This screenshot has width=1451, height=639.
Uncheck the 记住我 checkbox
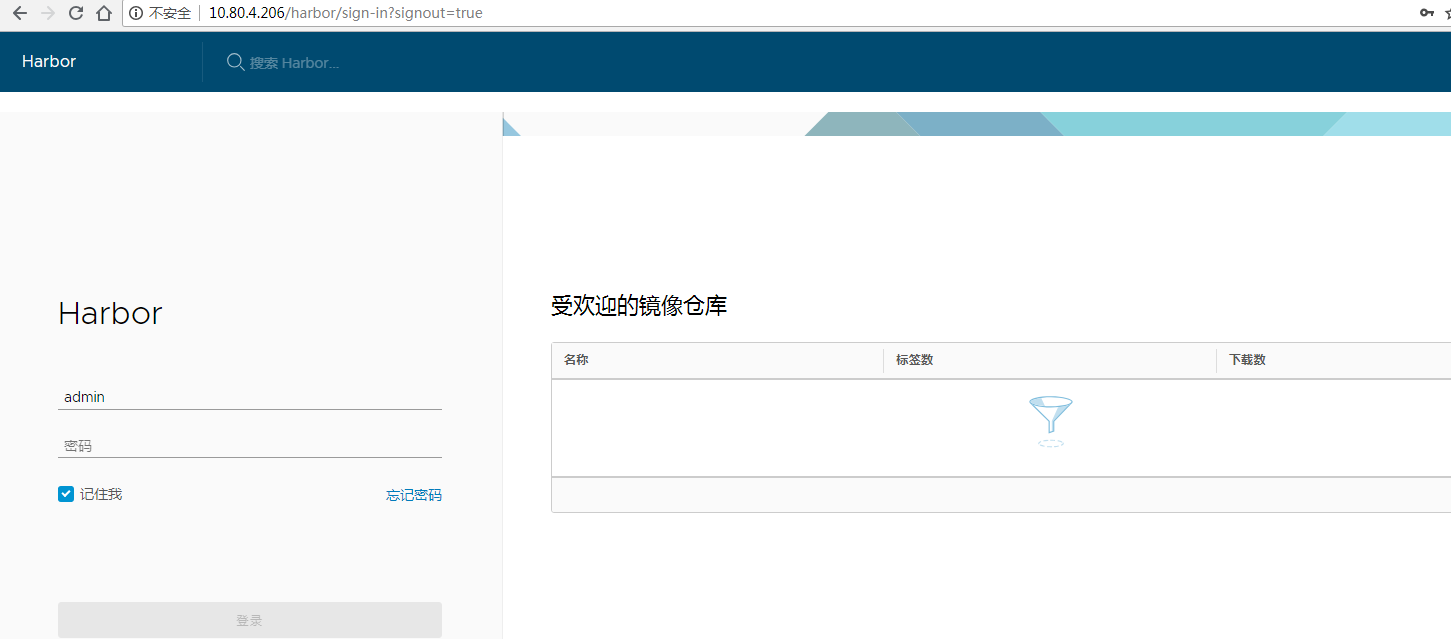pos(66,494)
